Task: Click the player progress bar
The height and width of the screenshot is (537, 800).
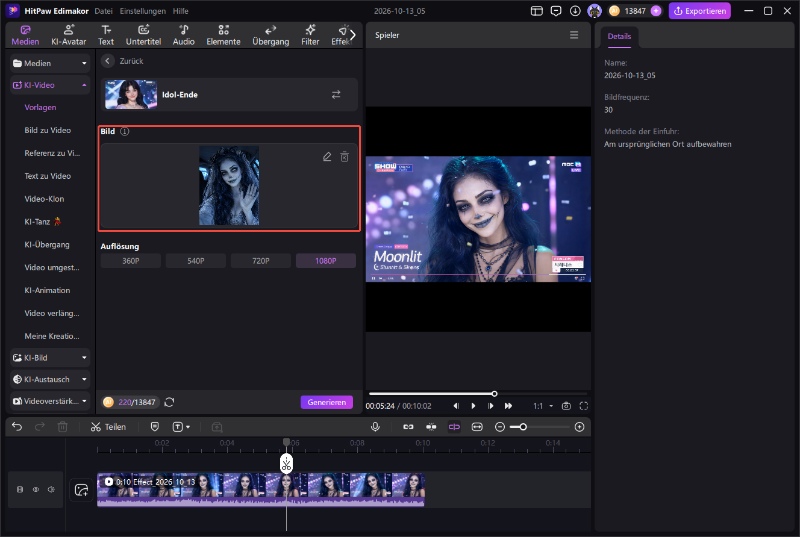Action: [478, 394]
